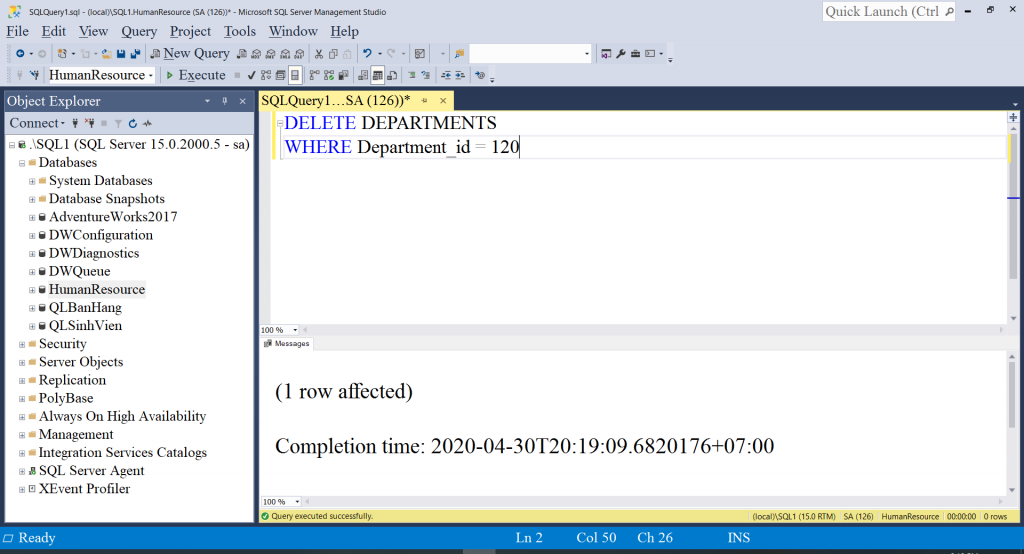Viewport: 1024px width, 554px height.
Task: Open a new XMLA query from the toolbar
Action: 285,54
